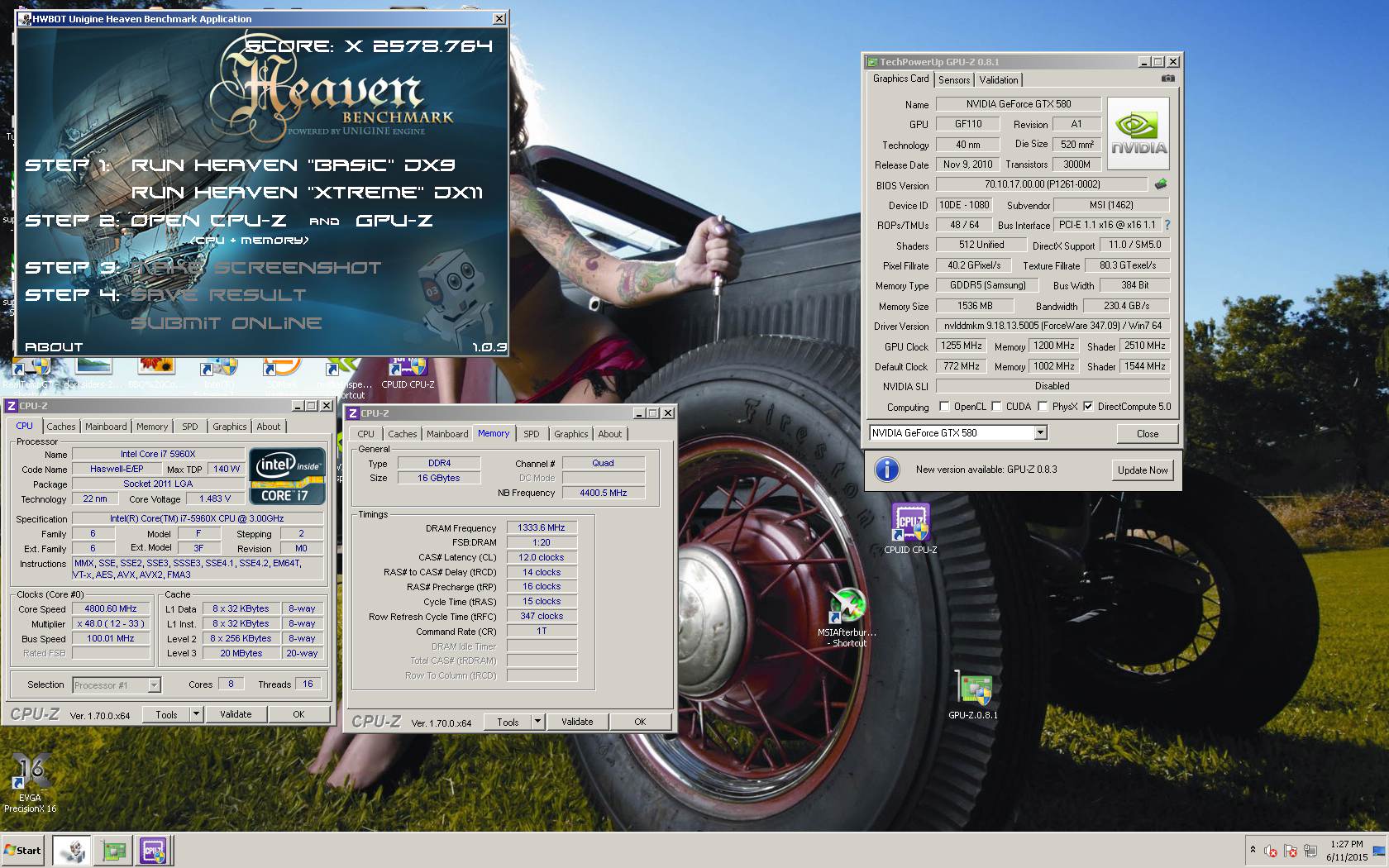Click the Core Voltage value 1.483 V

point(215,498)
